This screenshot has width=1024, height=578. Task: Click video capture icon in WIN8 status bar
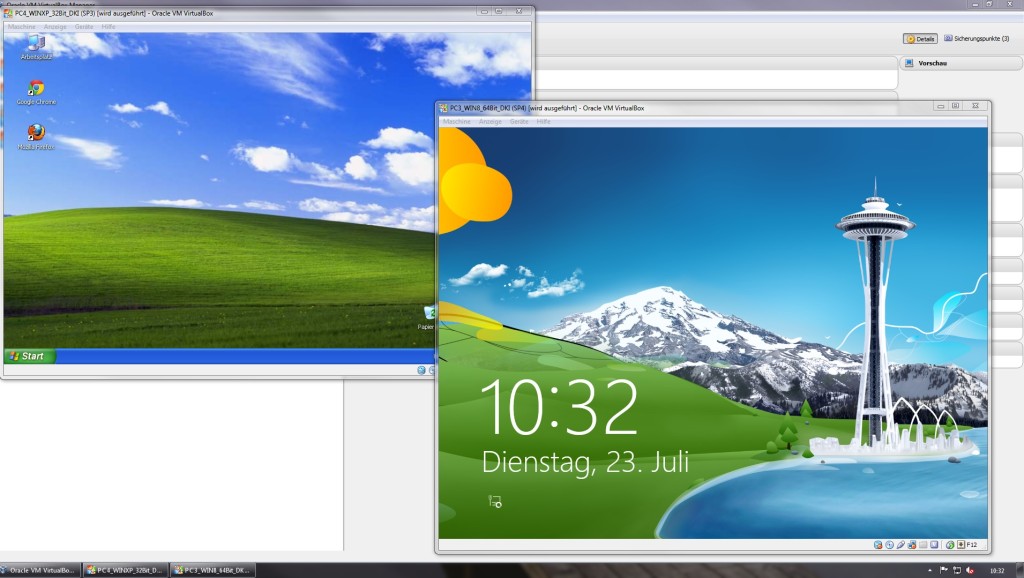click(934, 545)
